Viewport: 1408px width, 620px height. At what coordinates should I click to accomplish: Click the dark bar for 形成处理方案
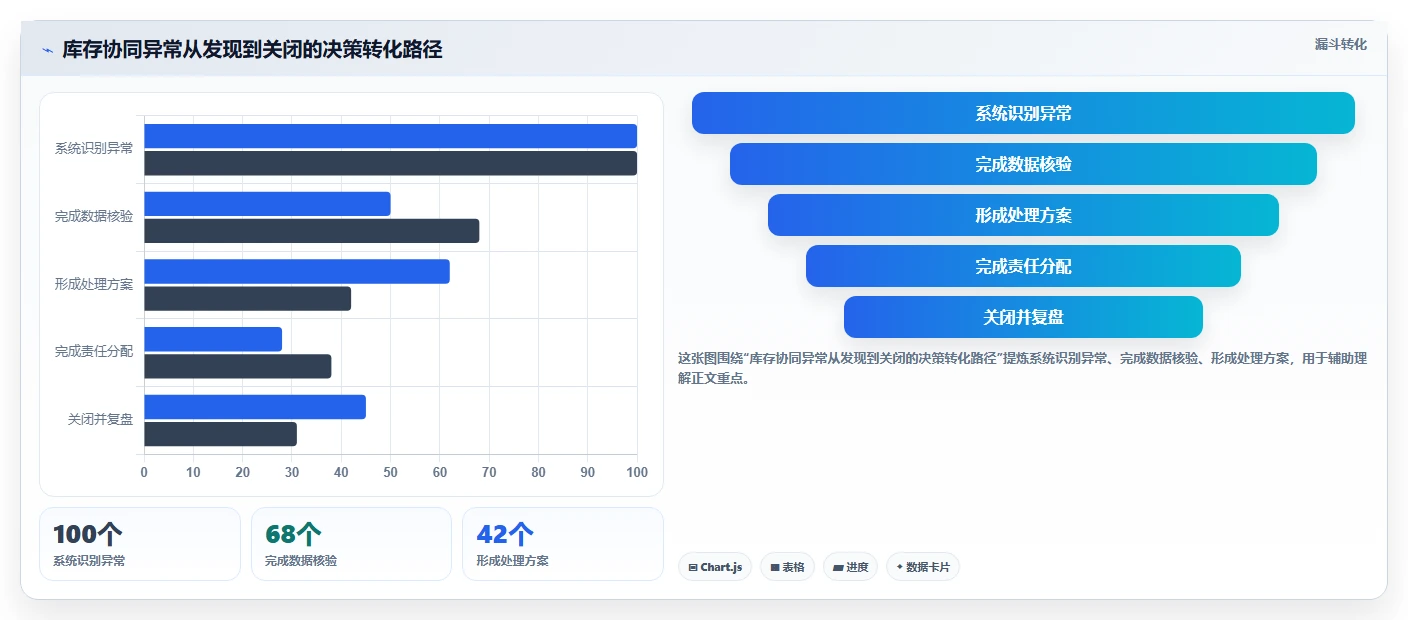click(x=247, y=298)
